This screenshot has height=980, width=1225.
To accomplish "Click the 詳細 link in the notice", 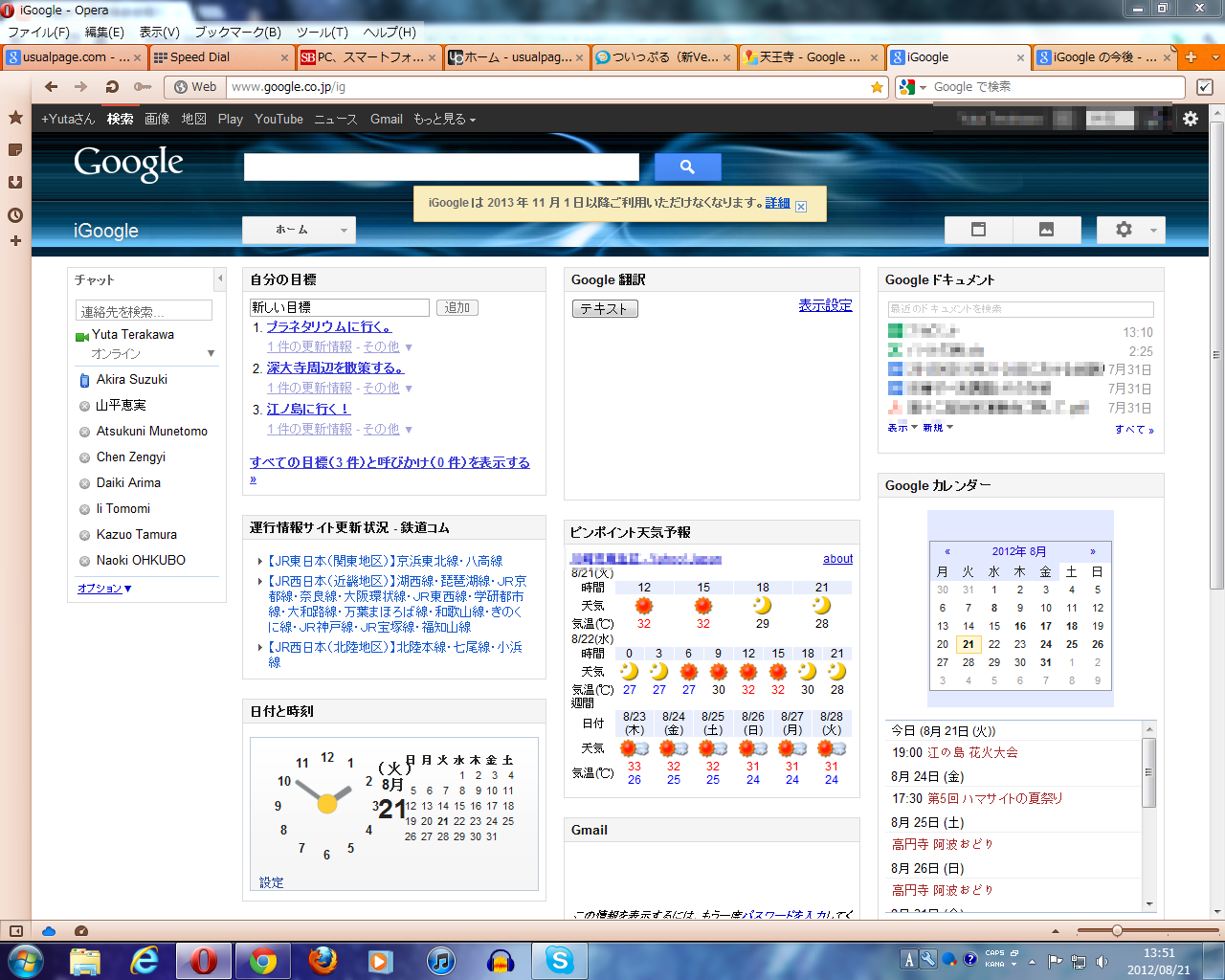I will click(777, 203).
